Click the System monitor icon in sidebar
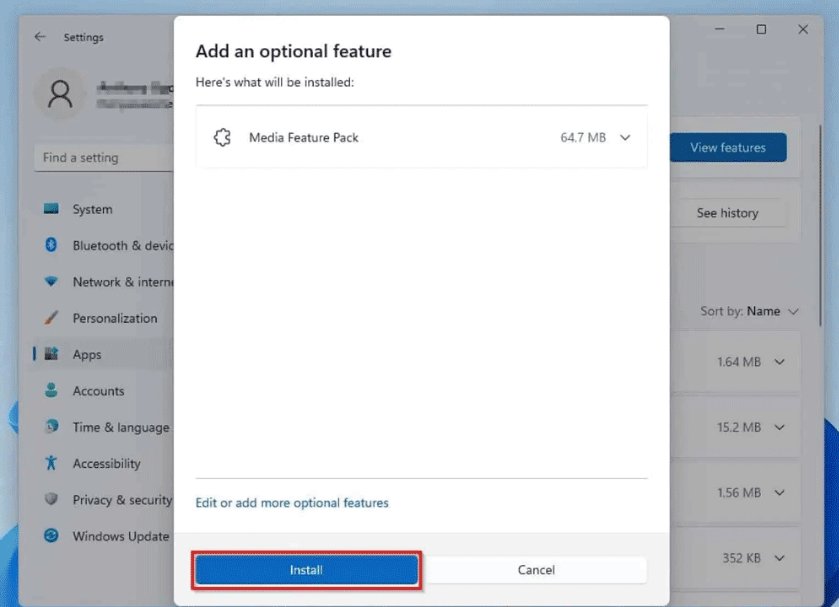This screenshot has height=607, width=839. point(51,209)
